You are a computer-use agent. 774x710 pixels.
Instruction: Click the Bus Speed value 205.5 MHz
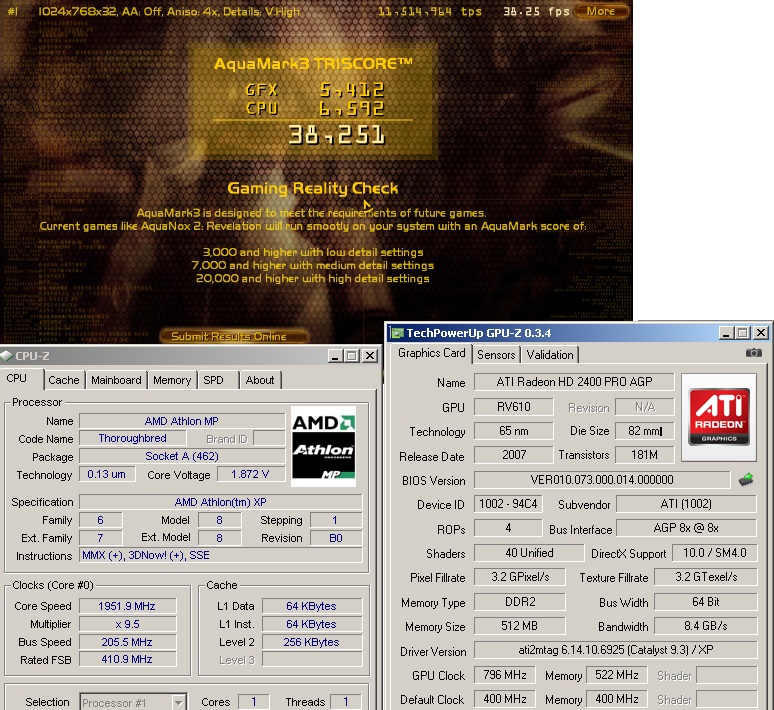[x=127, y=642]
